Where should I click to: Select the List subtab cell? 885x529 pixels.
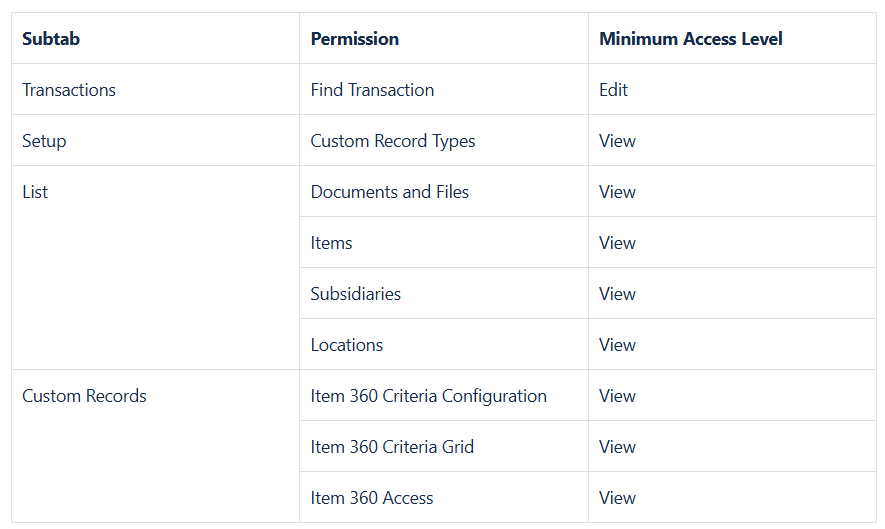tap(35, 192)
